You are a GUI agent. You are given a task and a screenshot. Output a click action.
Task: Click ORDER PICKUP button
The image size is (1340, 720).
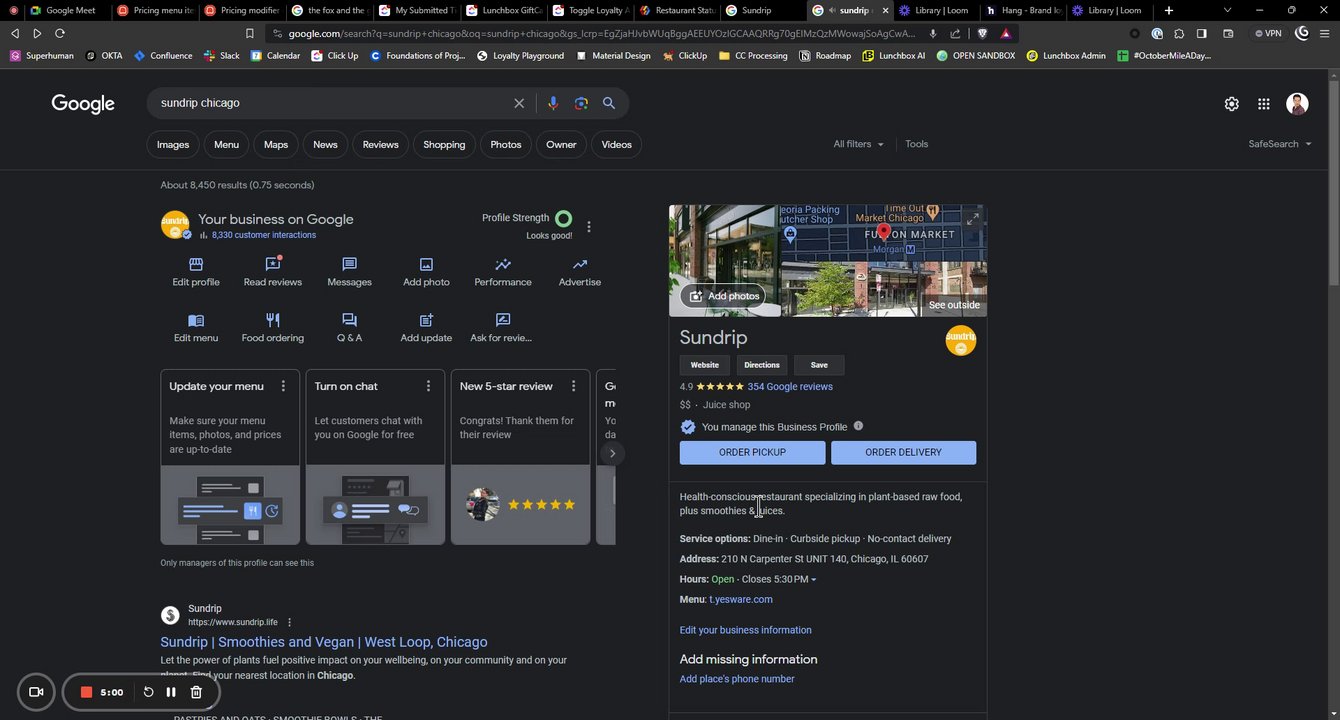click(x=753, y=452)
